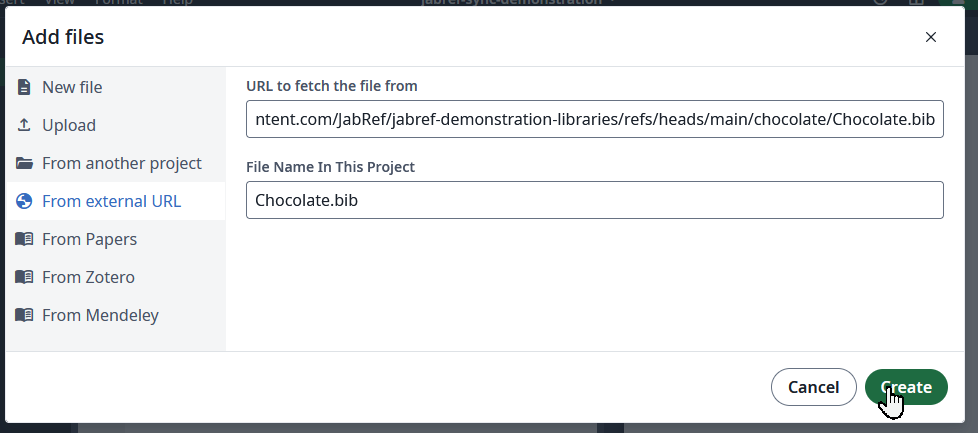
Task: Click the book icon beside From Zotero
Action: pos(24,277)
